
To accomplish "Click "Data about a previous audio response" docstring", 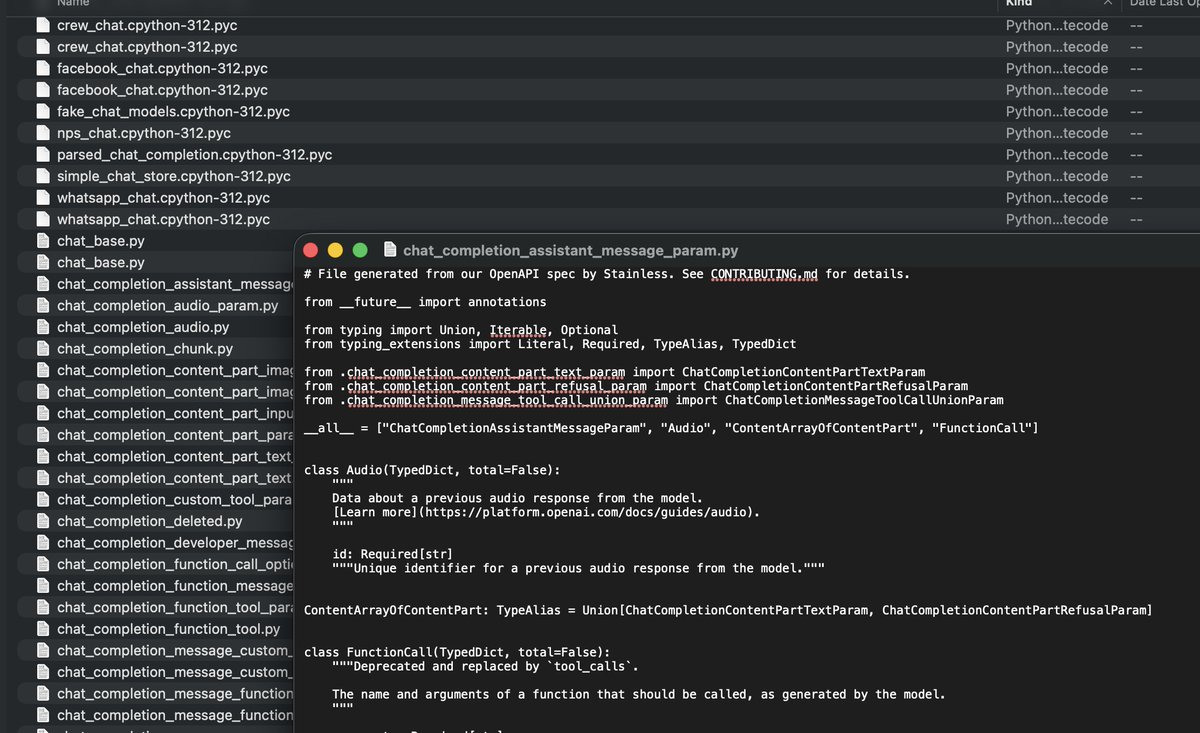I will [x=518, y=498].
